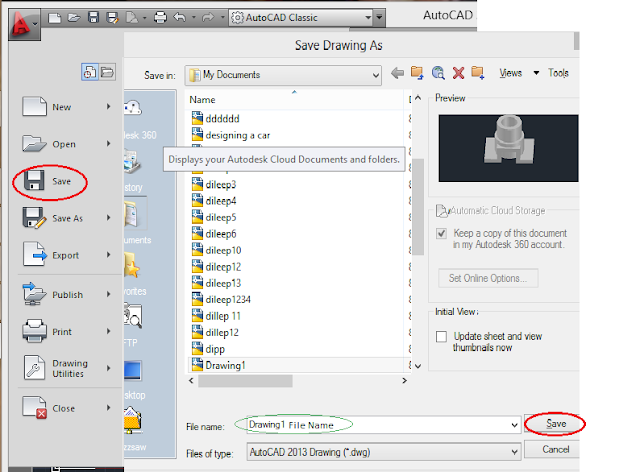
Task: Open the Save in My Documents dropdown
Action: tap(283, 75)
